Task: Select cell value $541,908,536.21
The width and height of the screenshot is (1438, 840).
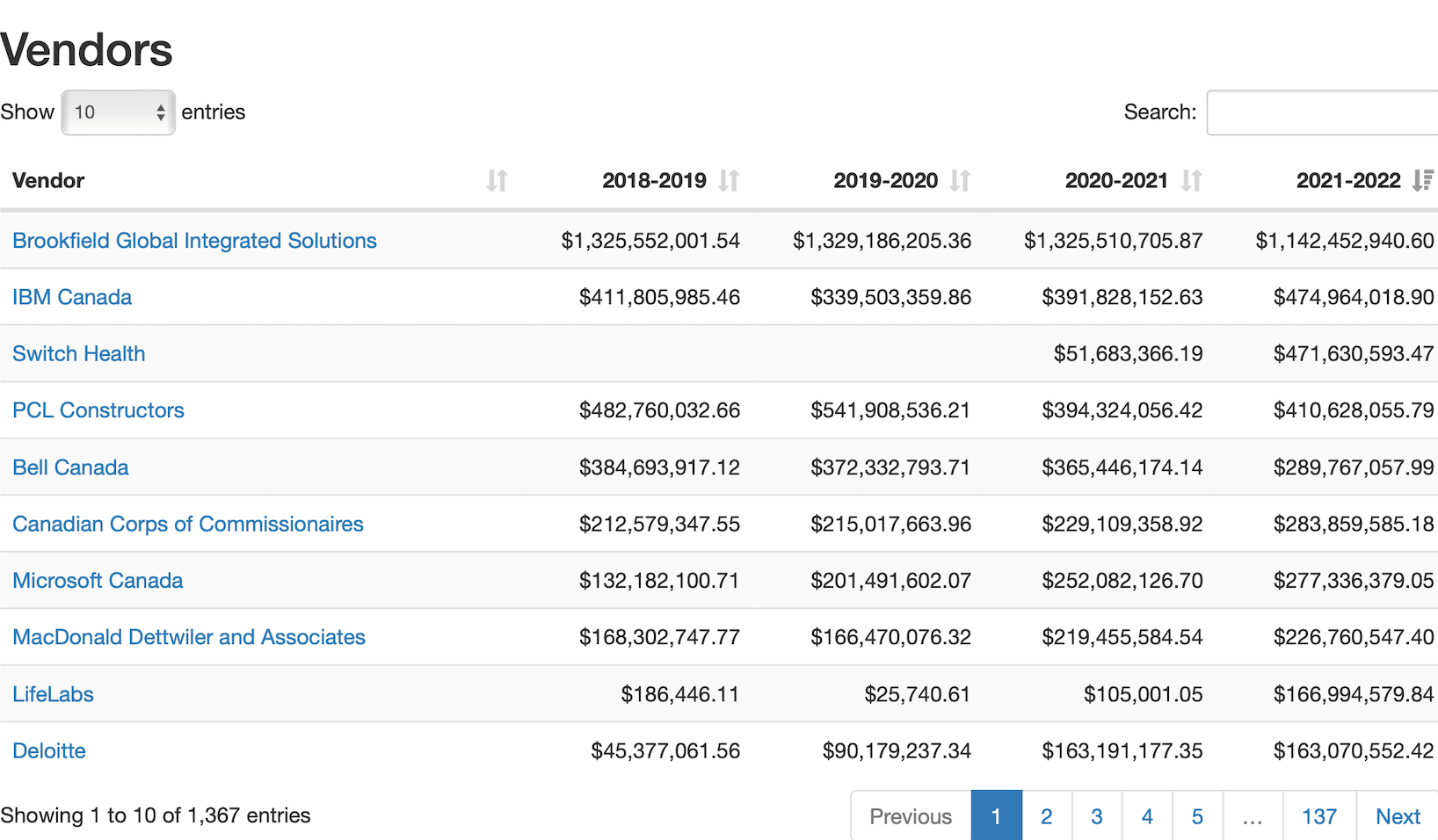Action: point(890,410)
